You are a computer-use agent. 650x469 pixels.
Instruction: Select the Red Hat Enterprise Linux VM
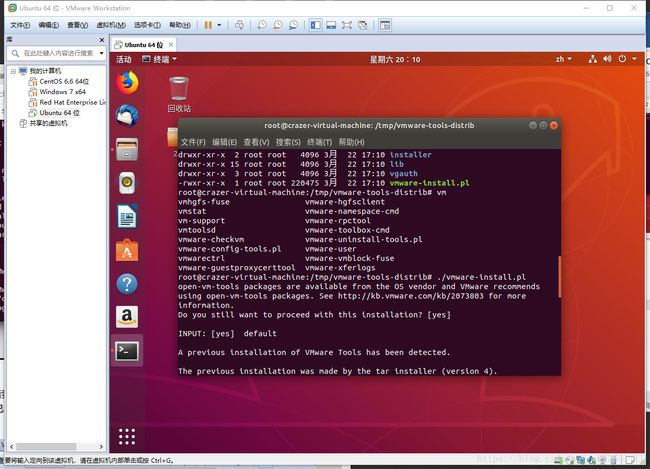click(x=72, y=102)
